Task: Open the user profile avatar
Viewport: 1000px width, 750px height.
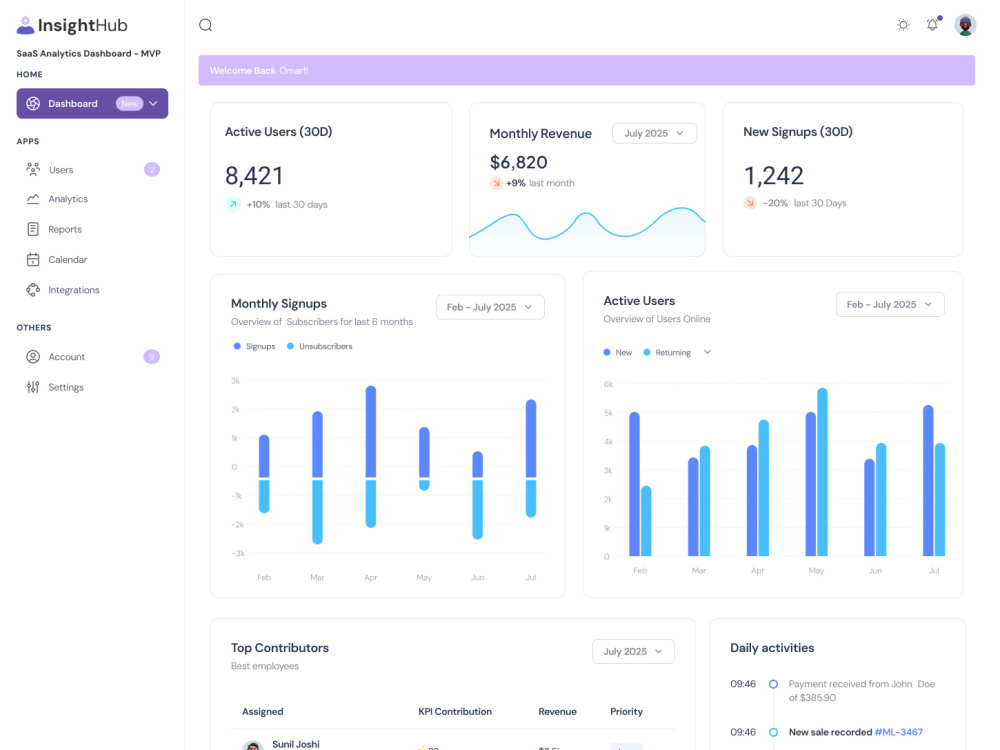Action: (965, 25)
